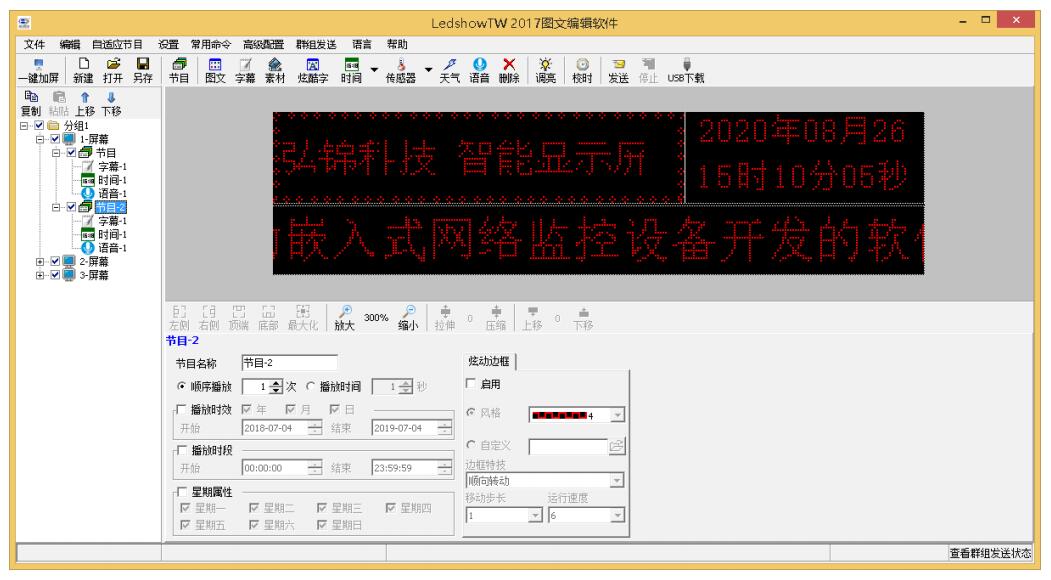Switch to the 炫动边框 tab
This screenshot has width=1051, height=580.
tap(489, 361)
